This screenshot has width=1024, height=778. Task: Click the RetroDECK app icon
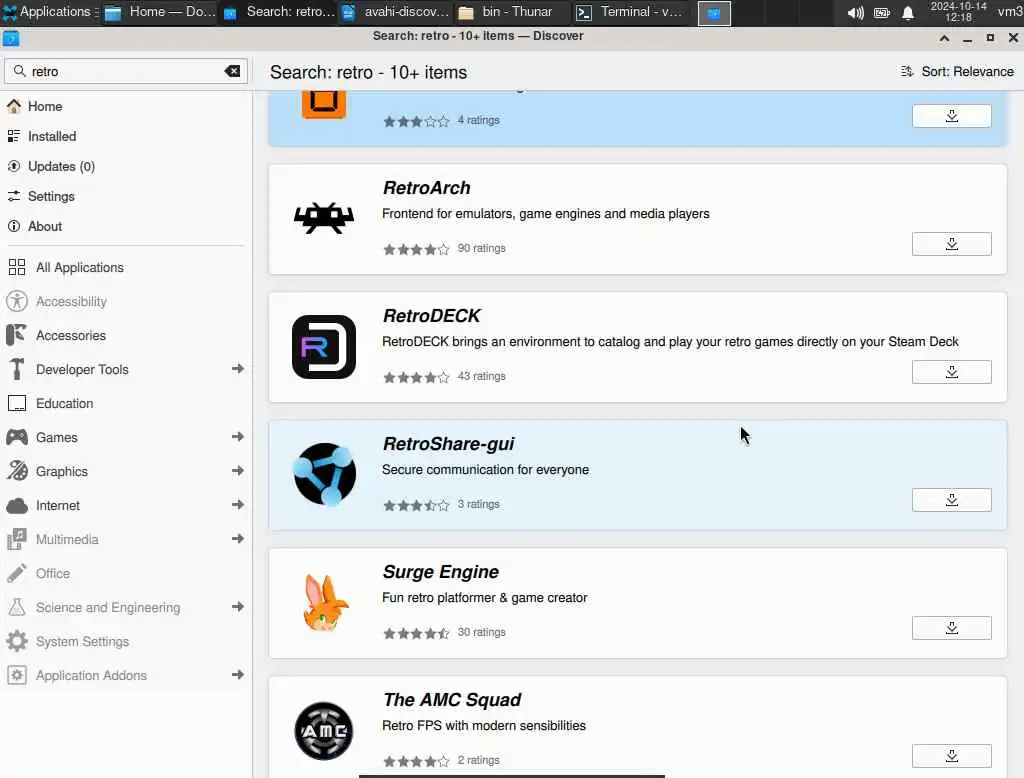coord(323,347)
